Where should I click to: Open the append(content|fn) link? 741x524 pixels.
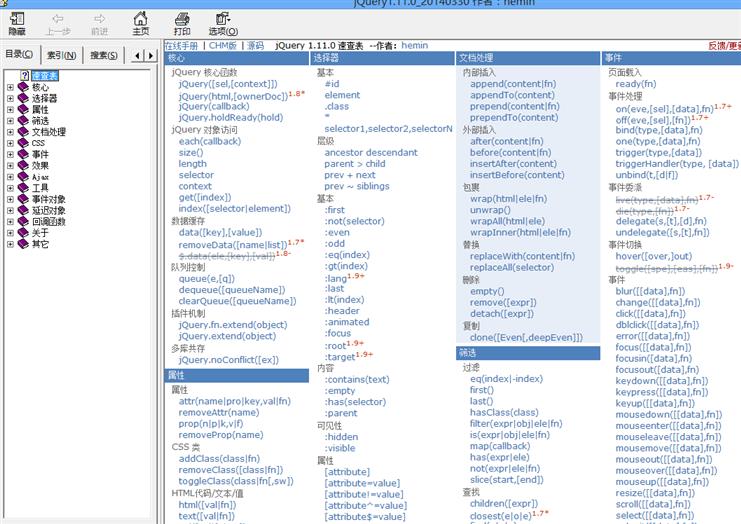(x=513, y=84)
